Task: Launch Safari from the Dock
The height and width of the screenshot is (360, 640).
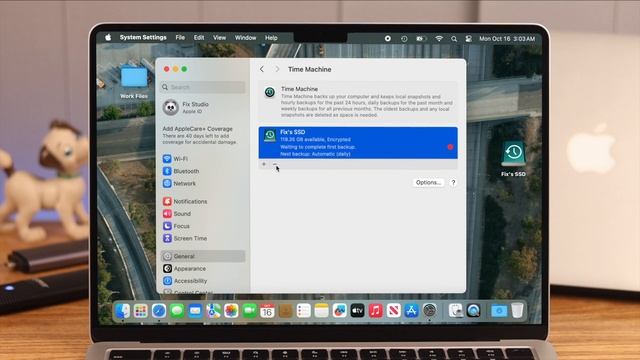Action: 159,311
